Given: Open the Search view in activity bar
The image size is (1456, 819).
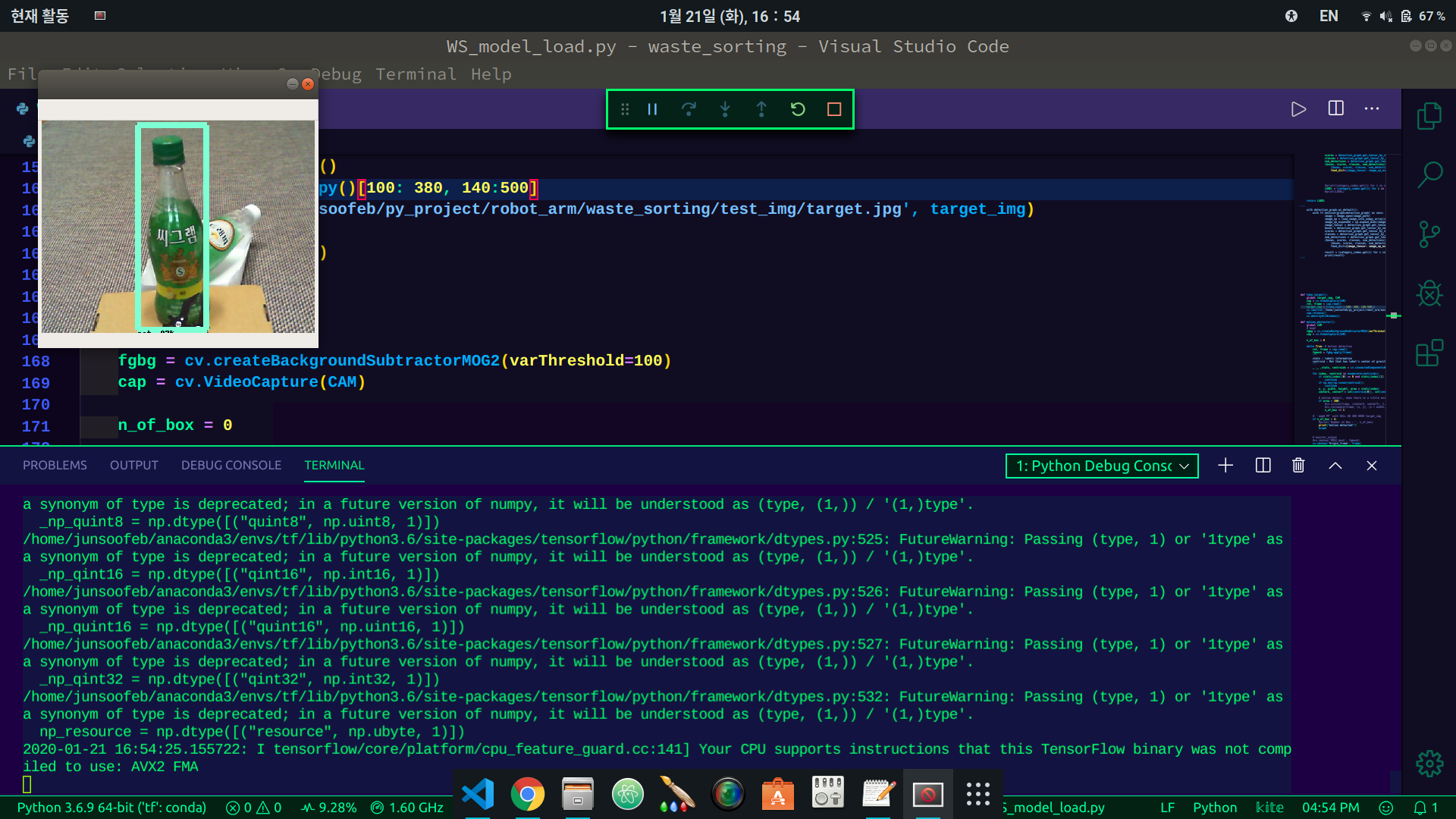Looking at the screenshot, I should point(1429,175).
